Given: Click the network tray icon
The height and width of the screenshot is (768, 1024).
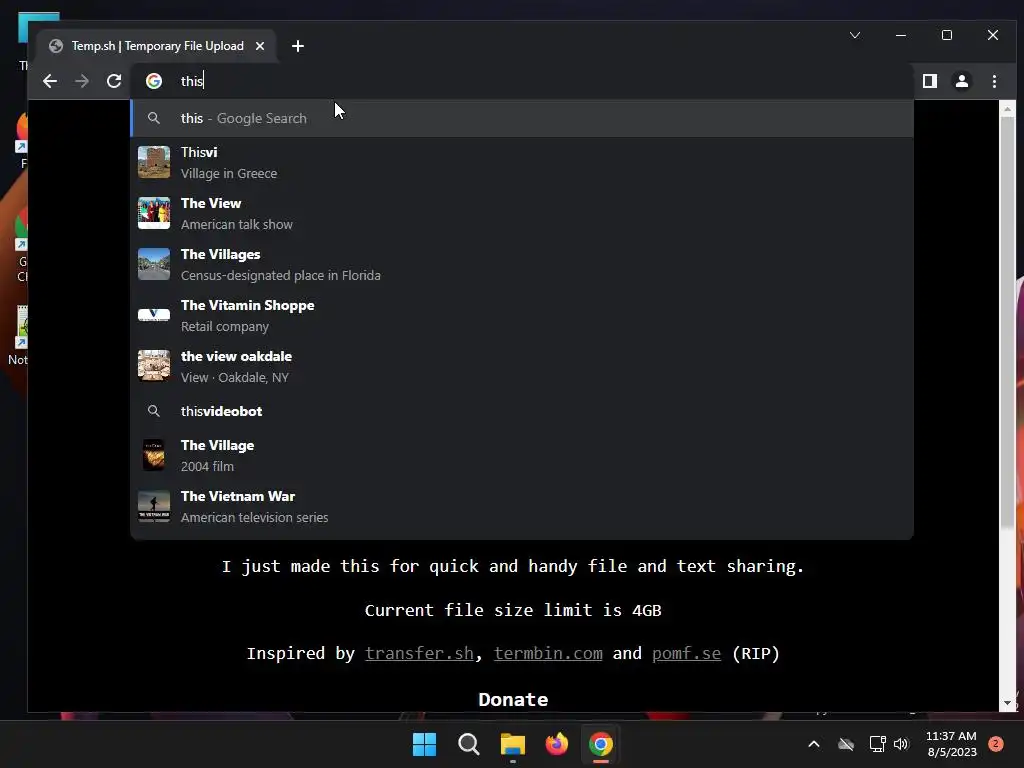Looking at the screenshot, I should pos(877,744).
